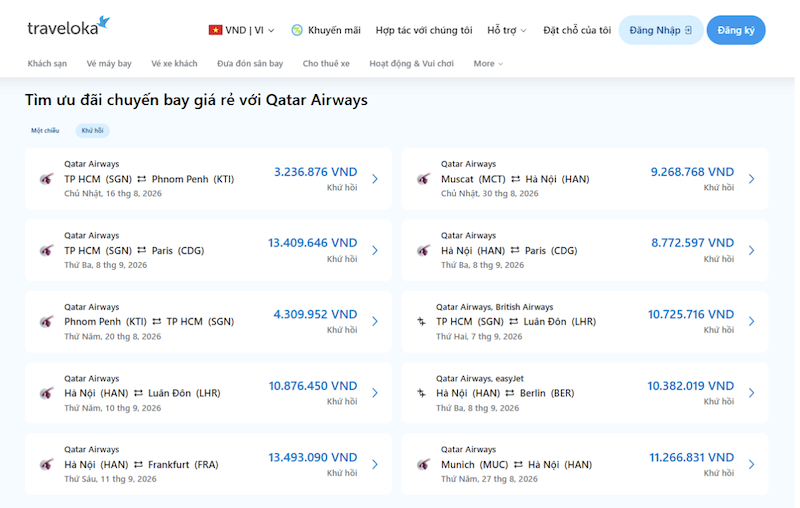
Task: Click multi-airline icon on Hà Nội–Berlin card
Action: [421, 393]
